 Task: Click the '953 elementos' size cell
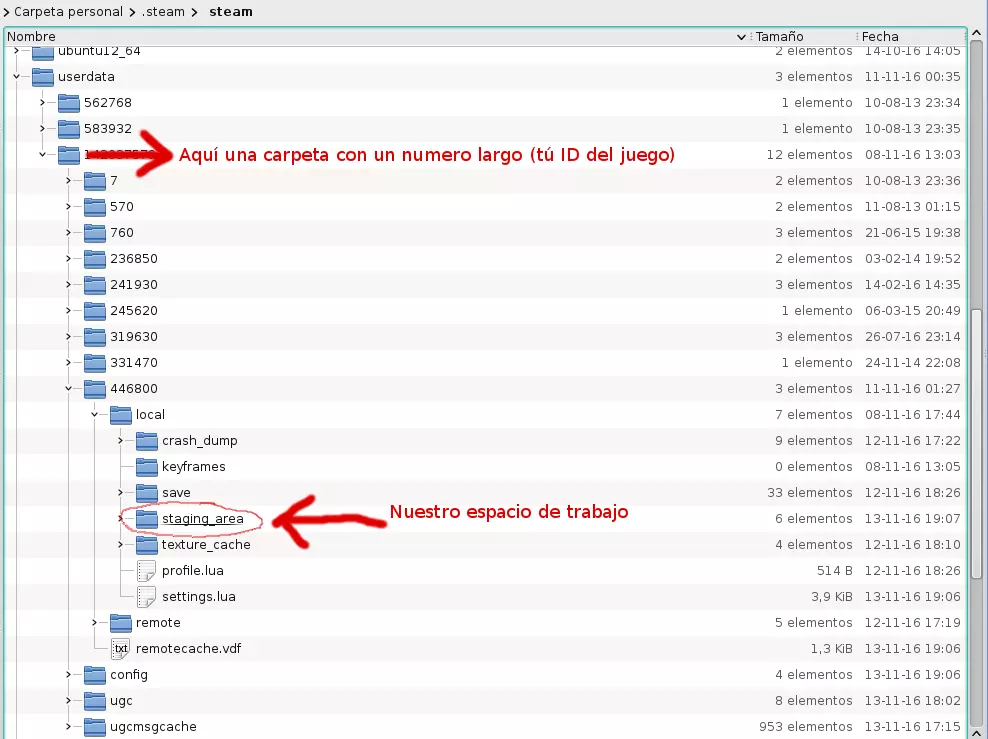coord(806,726)
